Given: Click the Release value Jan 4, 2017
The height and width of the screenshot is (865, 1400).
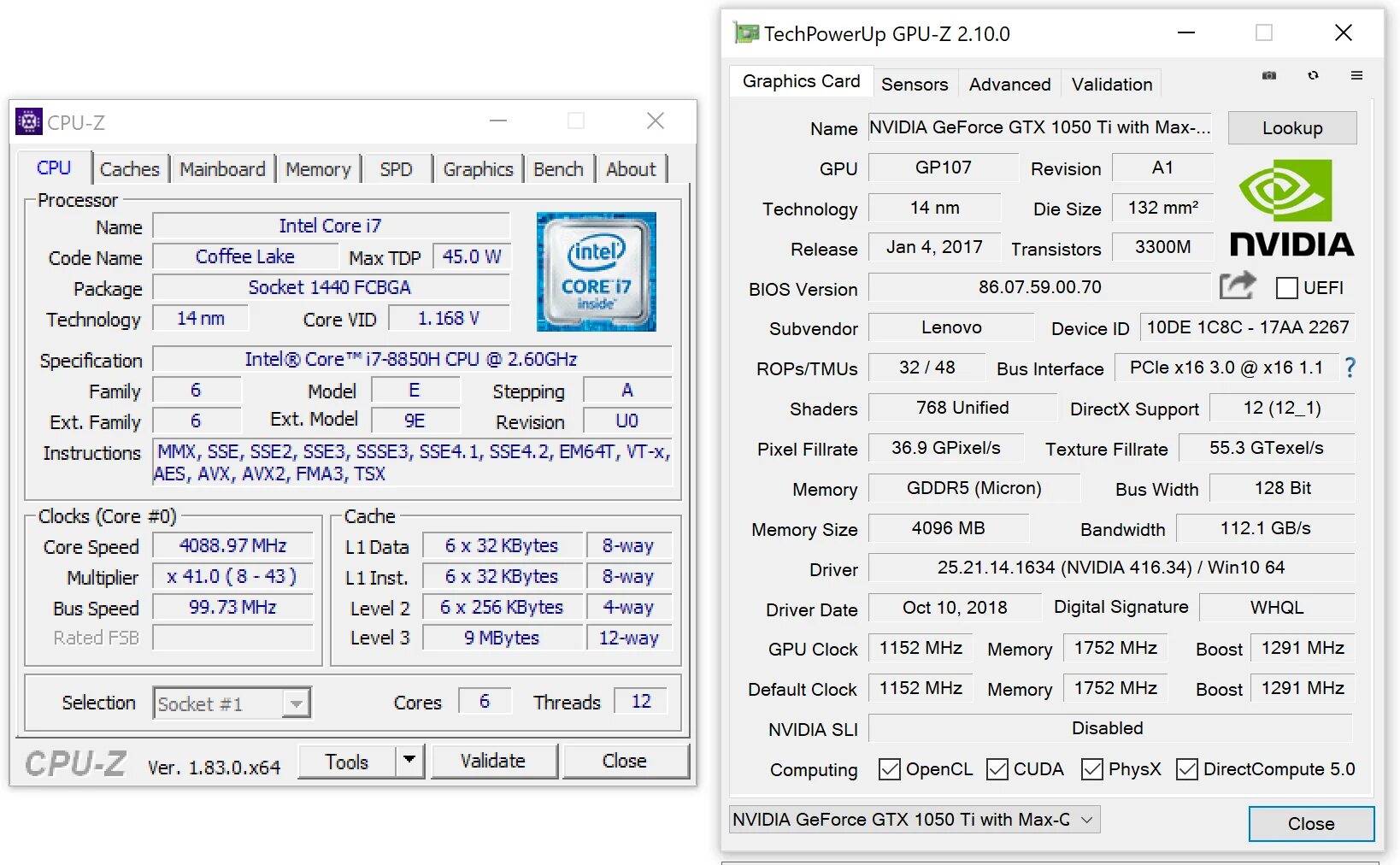Looking at the screenshot, I should click(934, 247).
